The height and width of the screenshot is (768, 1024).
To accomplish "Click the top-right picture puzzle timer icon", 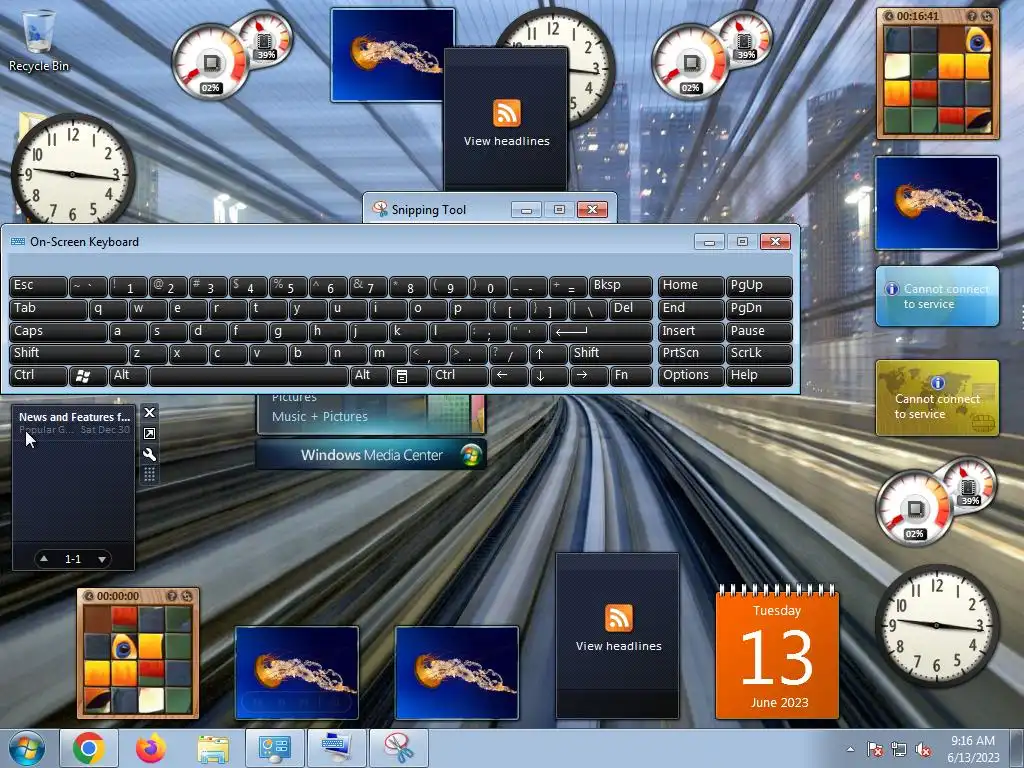I will click(889, 16).
